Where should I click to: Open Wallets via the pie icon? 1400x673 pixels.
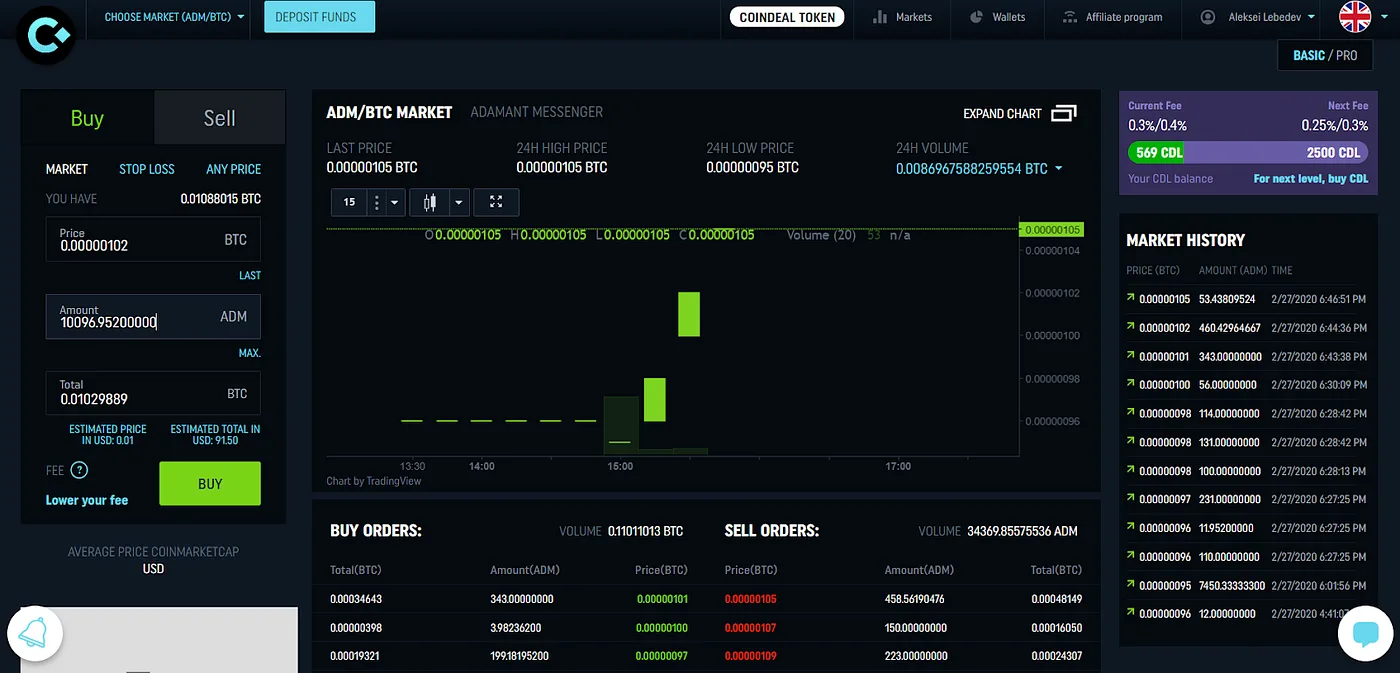(x=975, y=17)
